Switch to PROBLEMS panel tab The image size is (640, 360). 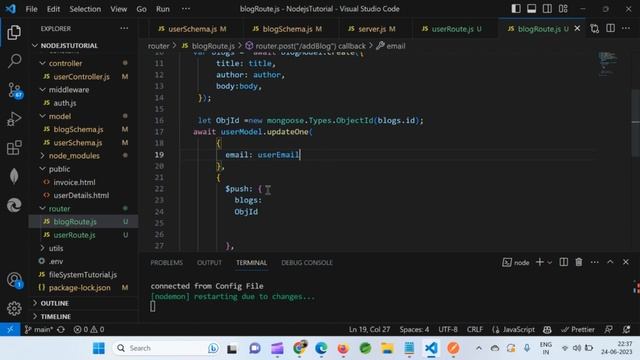point(166,262)
